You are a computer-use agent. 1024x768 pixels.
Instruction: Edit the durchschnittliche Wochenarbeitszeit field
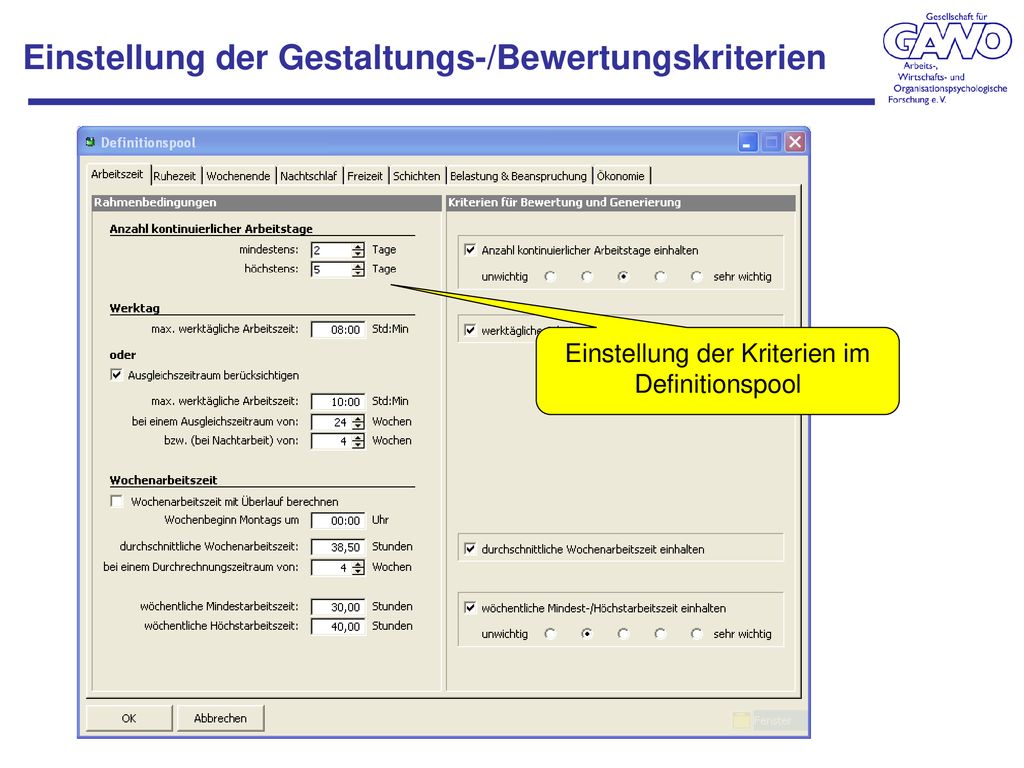(338, 547)
